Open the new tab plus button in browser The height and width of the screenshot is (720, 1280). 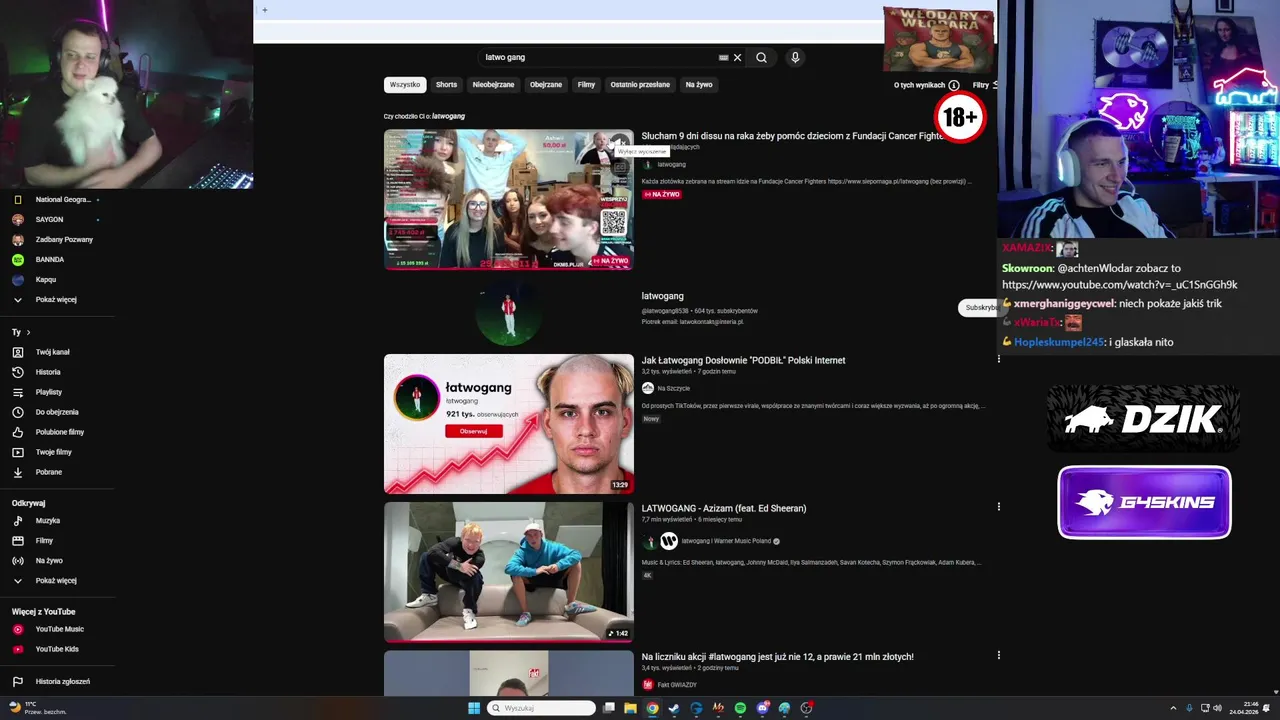(x=265, y=10)
